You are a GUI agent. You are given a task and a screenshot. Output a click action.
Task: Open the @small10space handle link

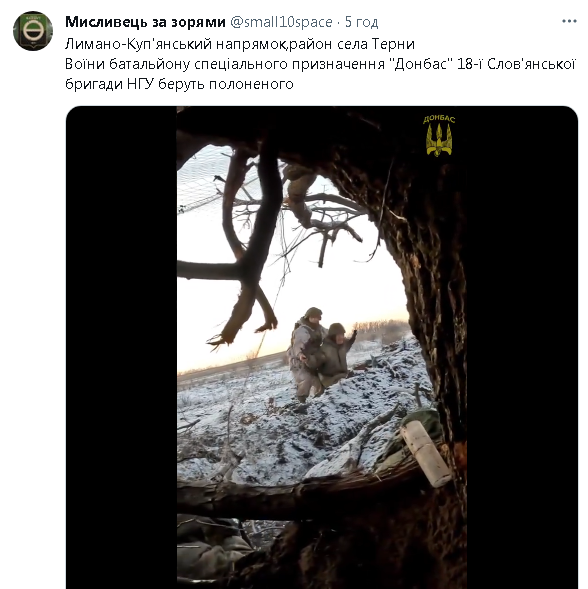[281, 22]
